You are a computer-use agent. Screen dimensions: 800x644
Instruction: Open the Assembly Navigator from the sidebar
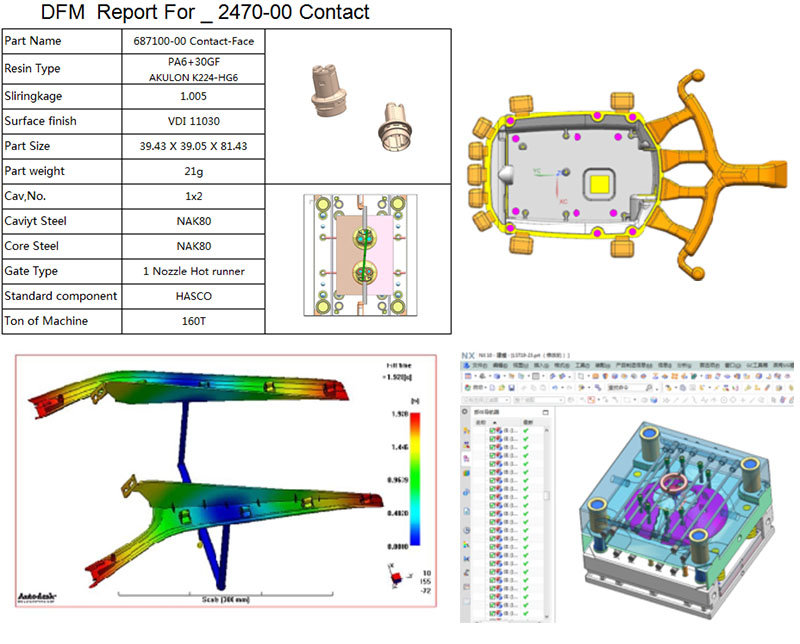[x=464, y=428]
